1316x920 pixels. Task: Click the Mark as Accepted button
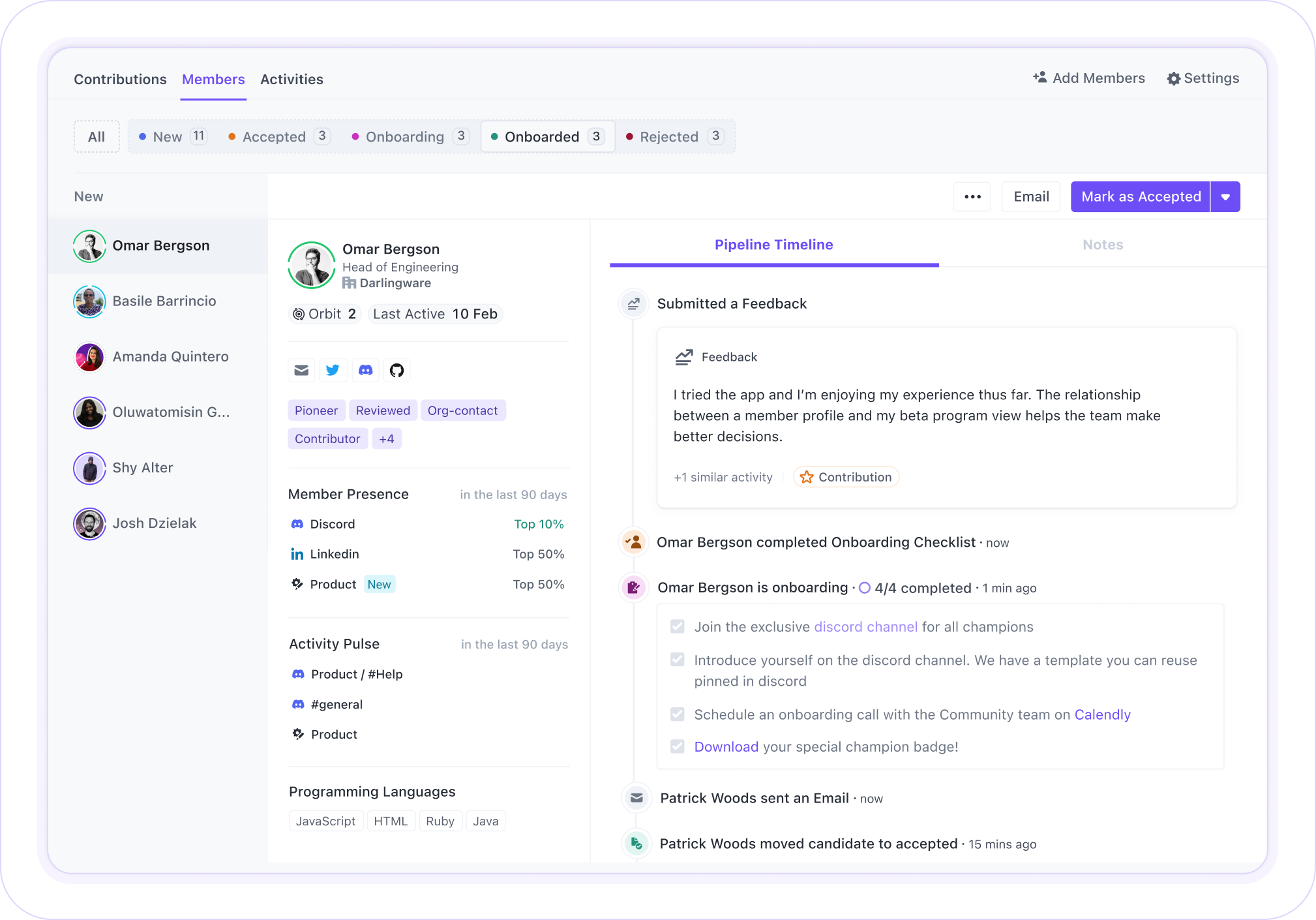coord(1140,197)
